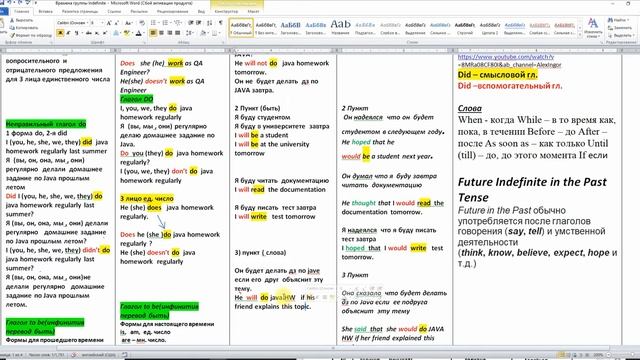Open Выделить (Select) dropdown
The height and width of the screenshot is (360, 640).
[x=620, y=36]
